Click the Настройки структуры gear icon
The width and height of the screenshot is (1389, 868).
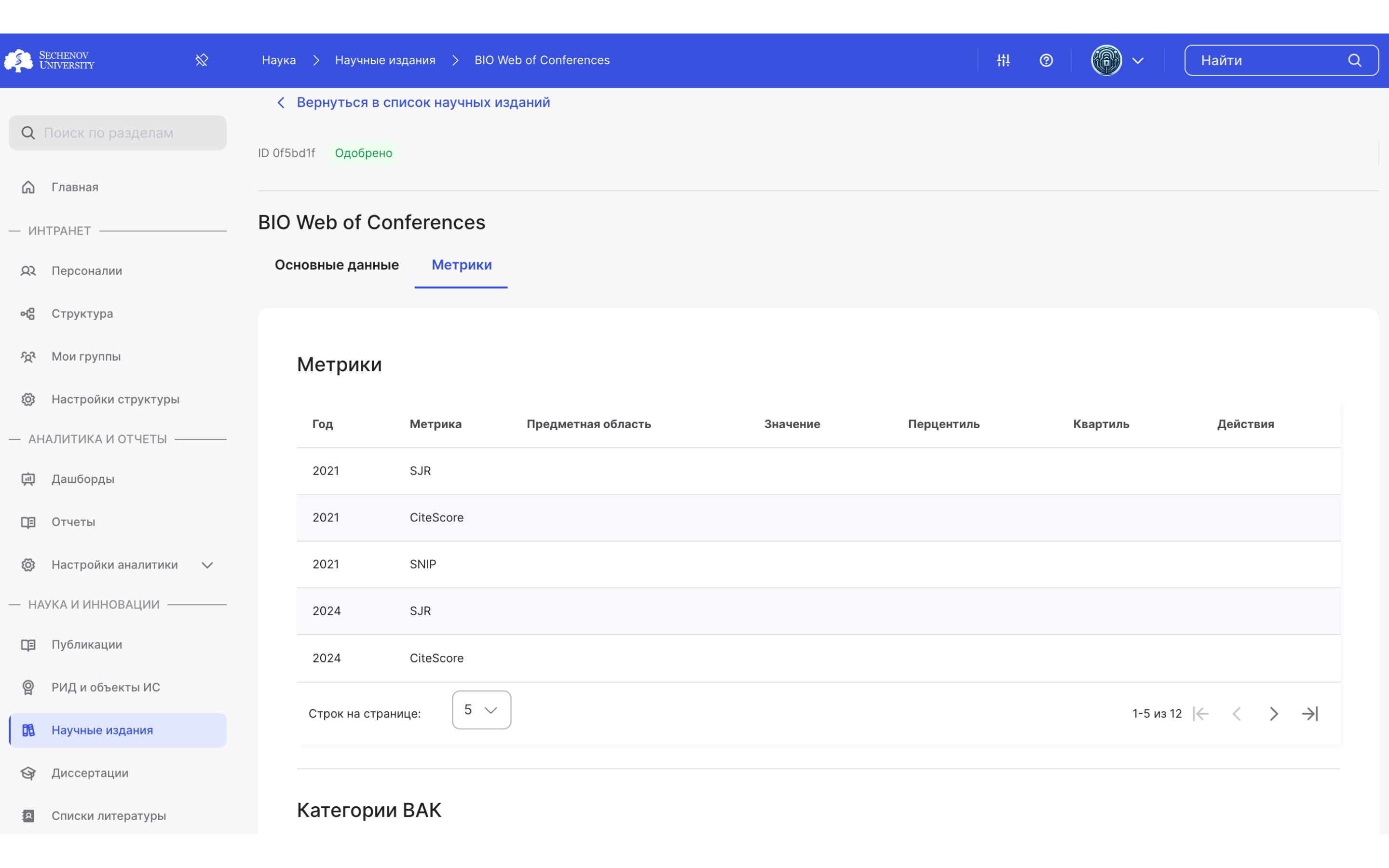click(28, 399)
